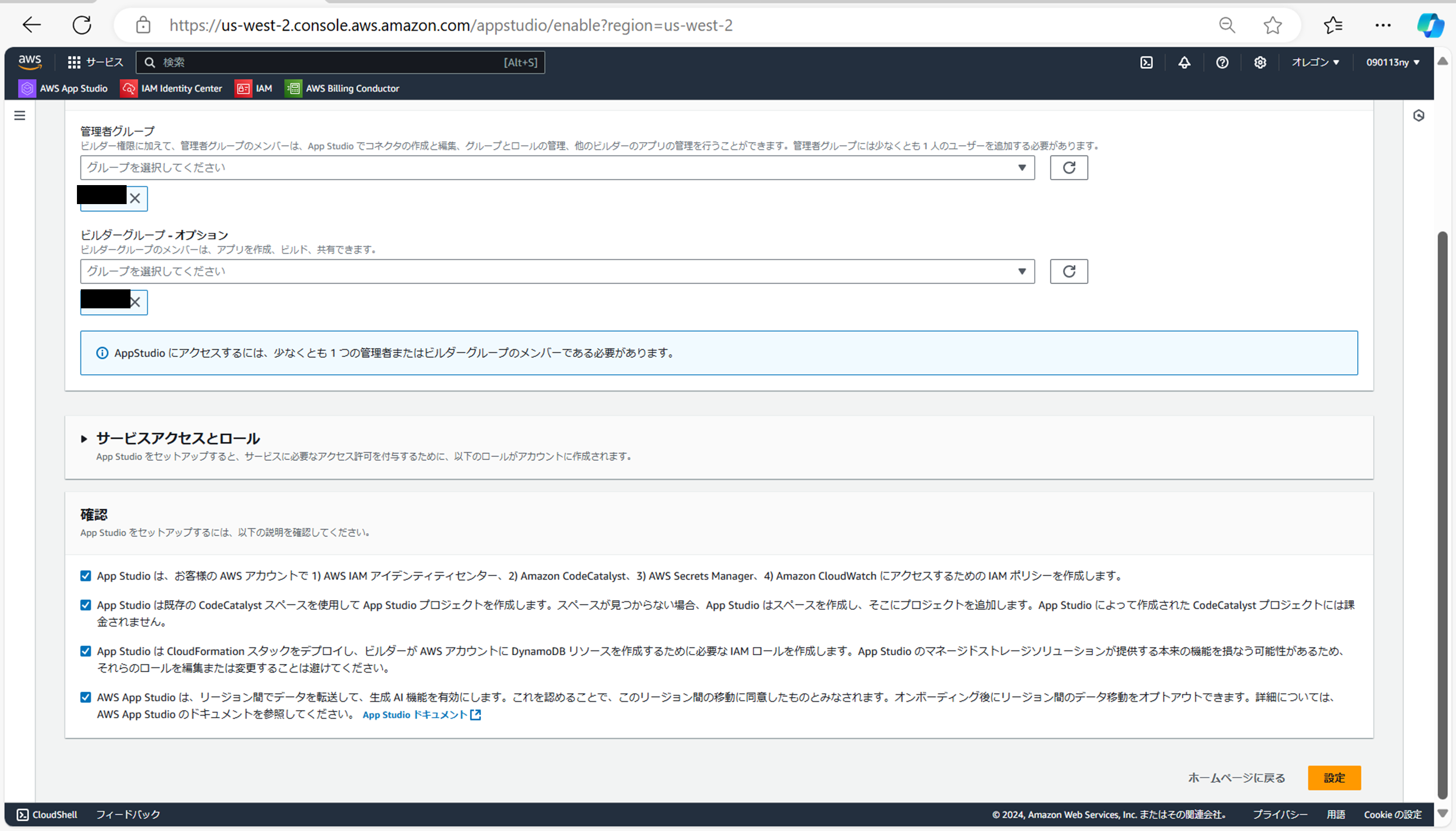
Task: Click the notifications bell icon
Action: click(x=1184, y=62)
